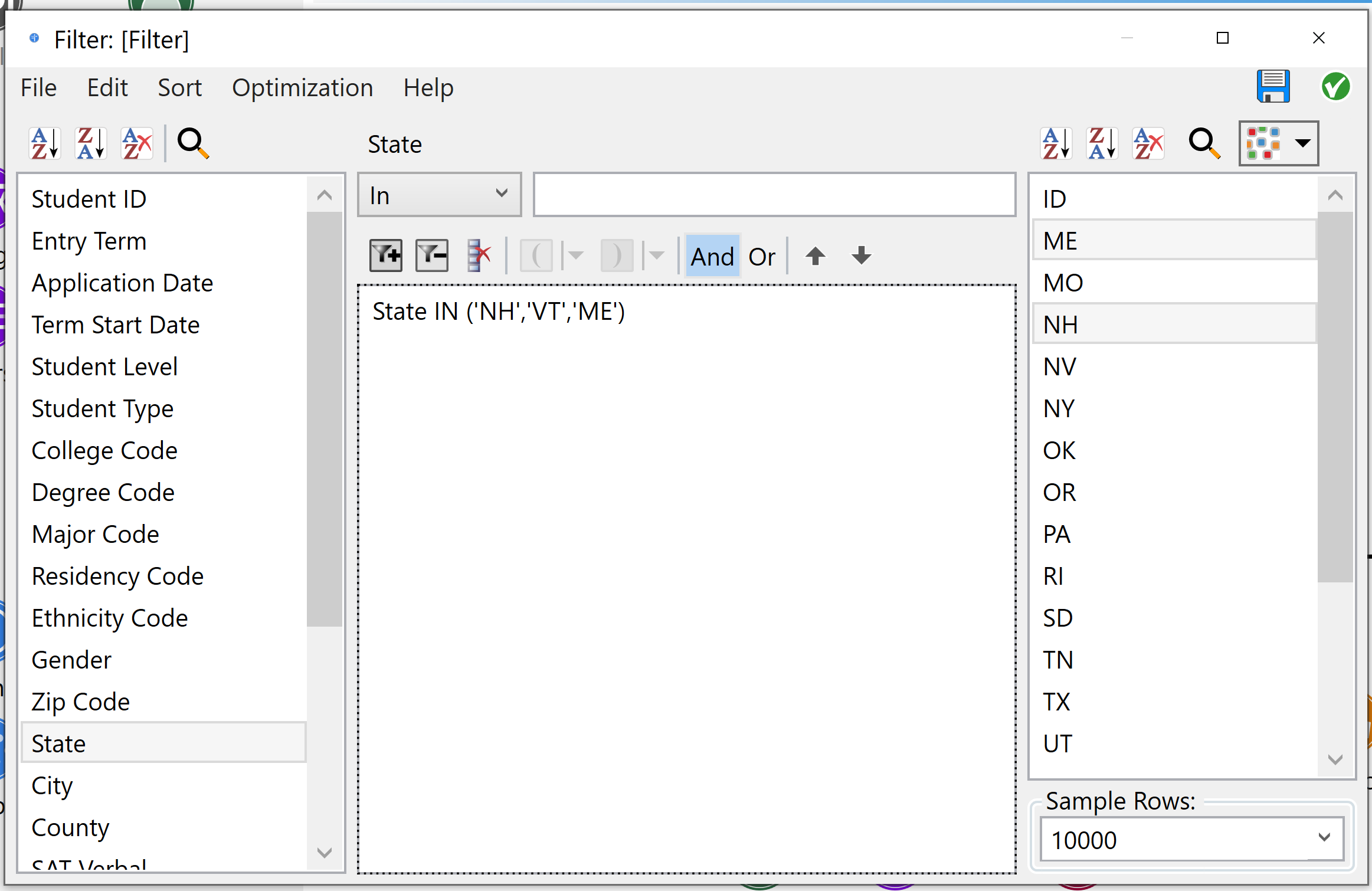Viewport: 1372px width, 891px height.
Task: Open the colored dots dropdown button
Action: tap(1278, 143)
